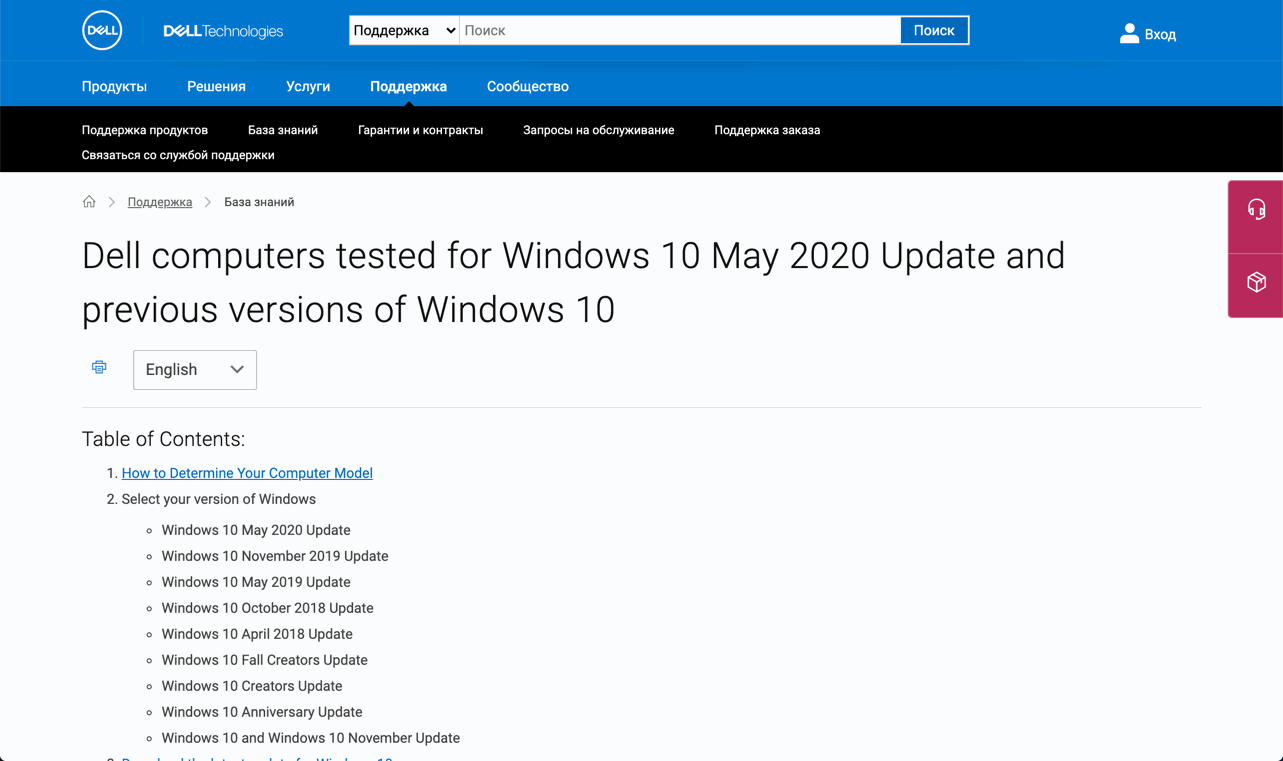Focus the Поиск search input field
Screen dimensions: 1283x761
680,31
